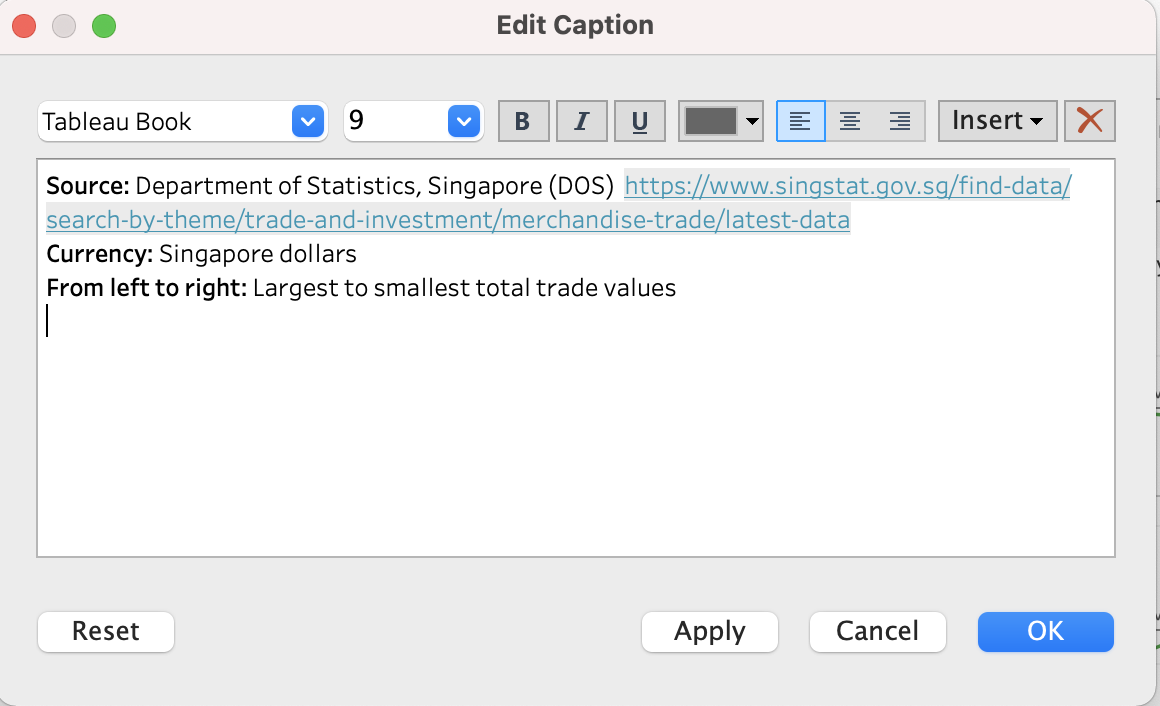Cancel the caption edit
Screen dimensions: 1160x706
tap(877, 631)
